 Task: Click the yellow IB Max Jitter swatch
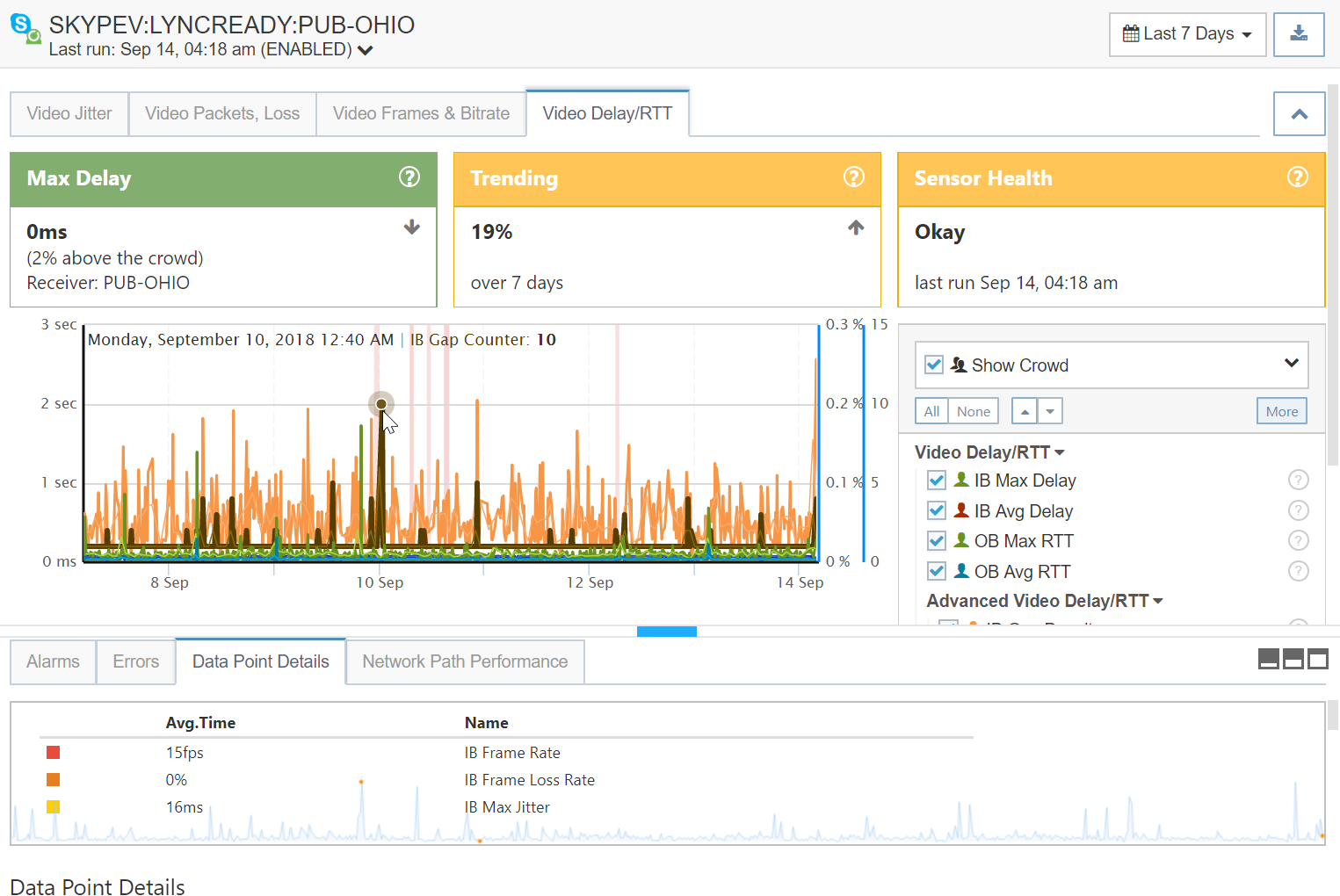(x=53, y=806)
